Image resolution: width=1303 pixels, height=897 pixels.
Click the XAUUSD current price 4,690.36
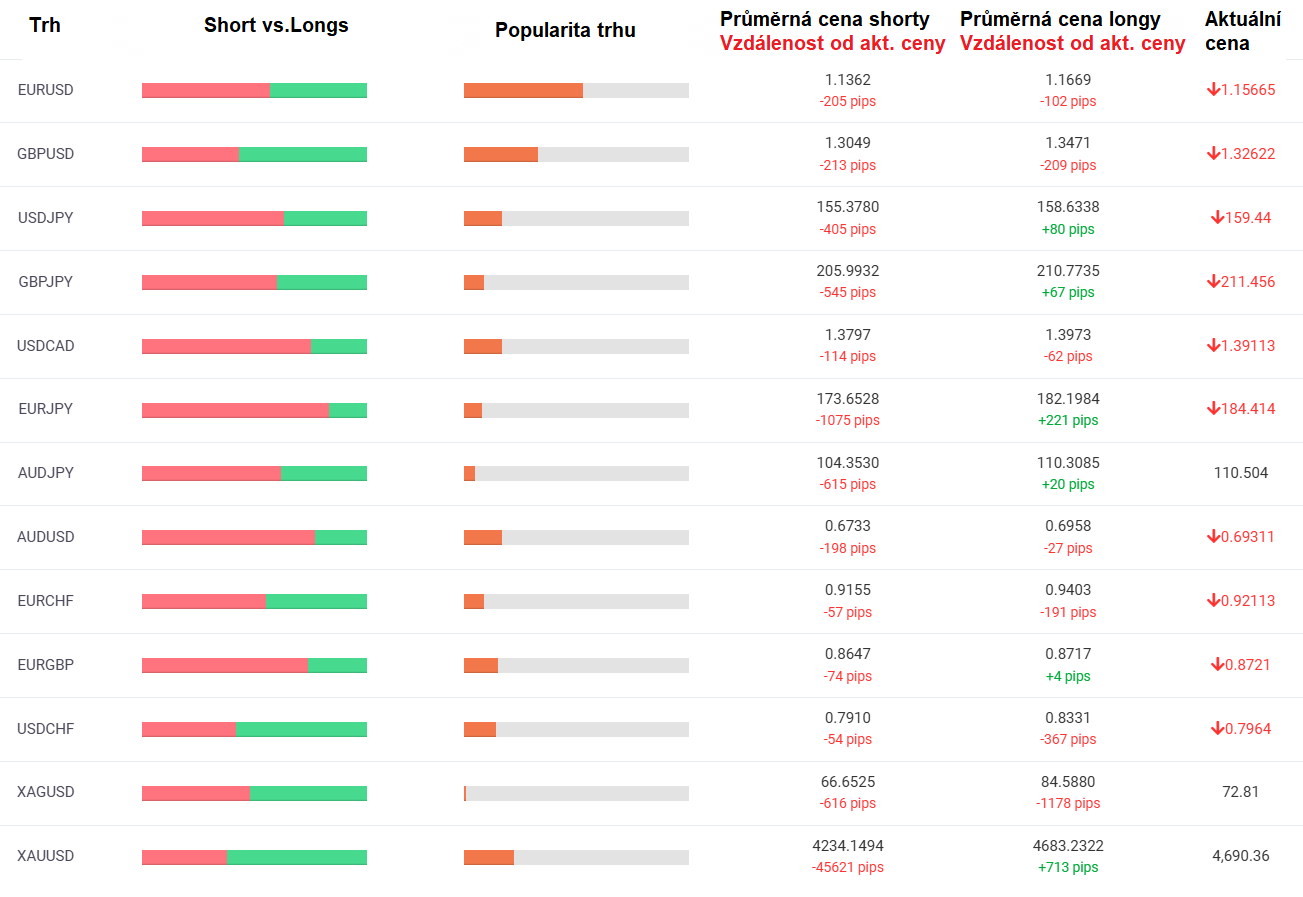tap(1240, 856)
